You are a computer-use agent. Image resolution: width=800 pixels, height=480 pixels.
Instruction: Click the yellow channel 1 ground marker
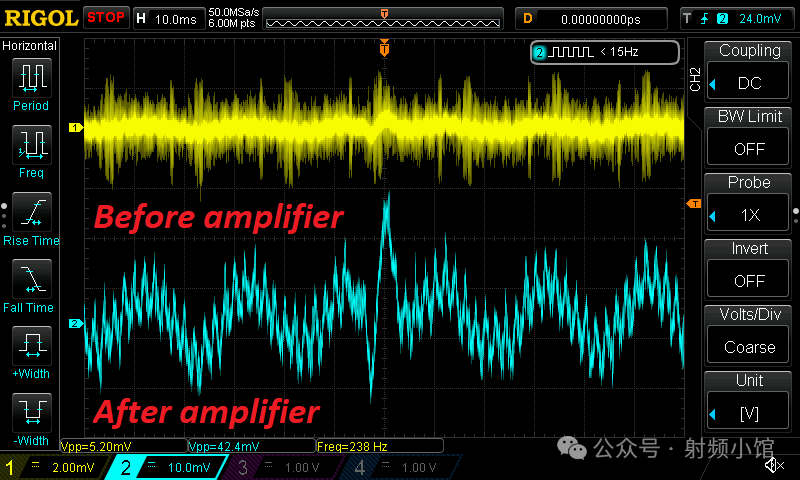coord(74,127)
